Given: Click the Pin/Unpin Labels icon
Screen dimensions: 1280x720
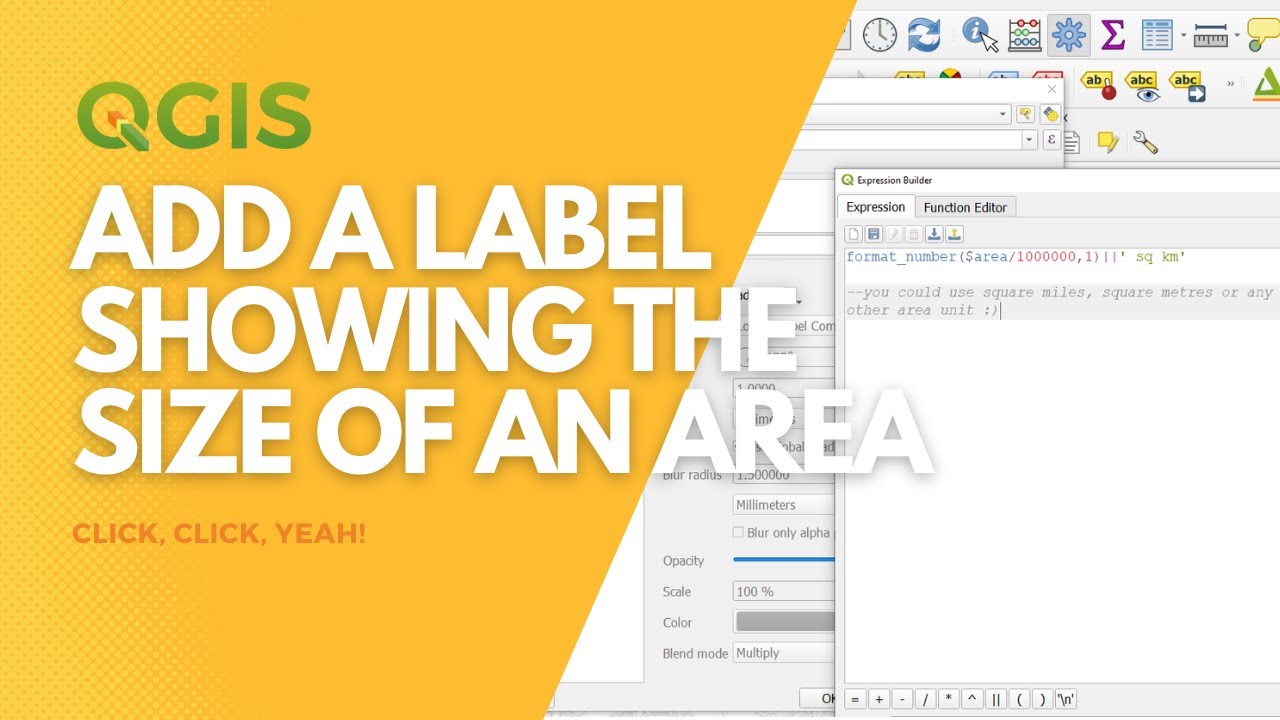Looking at the screenshot, I should pos(1099,86).
